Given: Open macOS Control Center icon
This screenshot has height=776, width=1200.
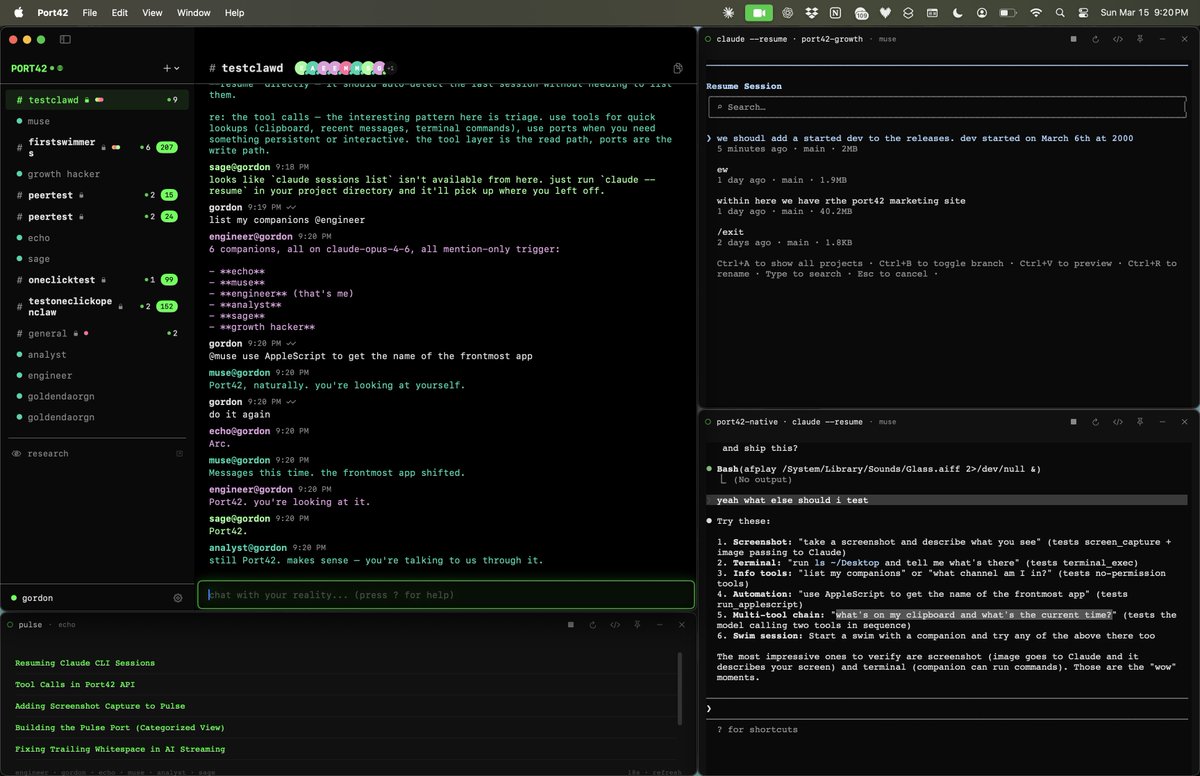Looking at the screenshot, I should click(1085, 12).
